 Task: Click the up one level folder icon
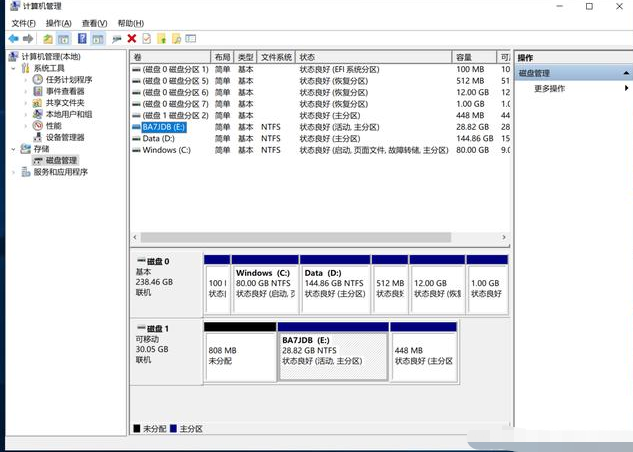point(48,39)
